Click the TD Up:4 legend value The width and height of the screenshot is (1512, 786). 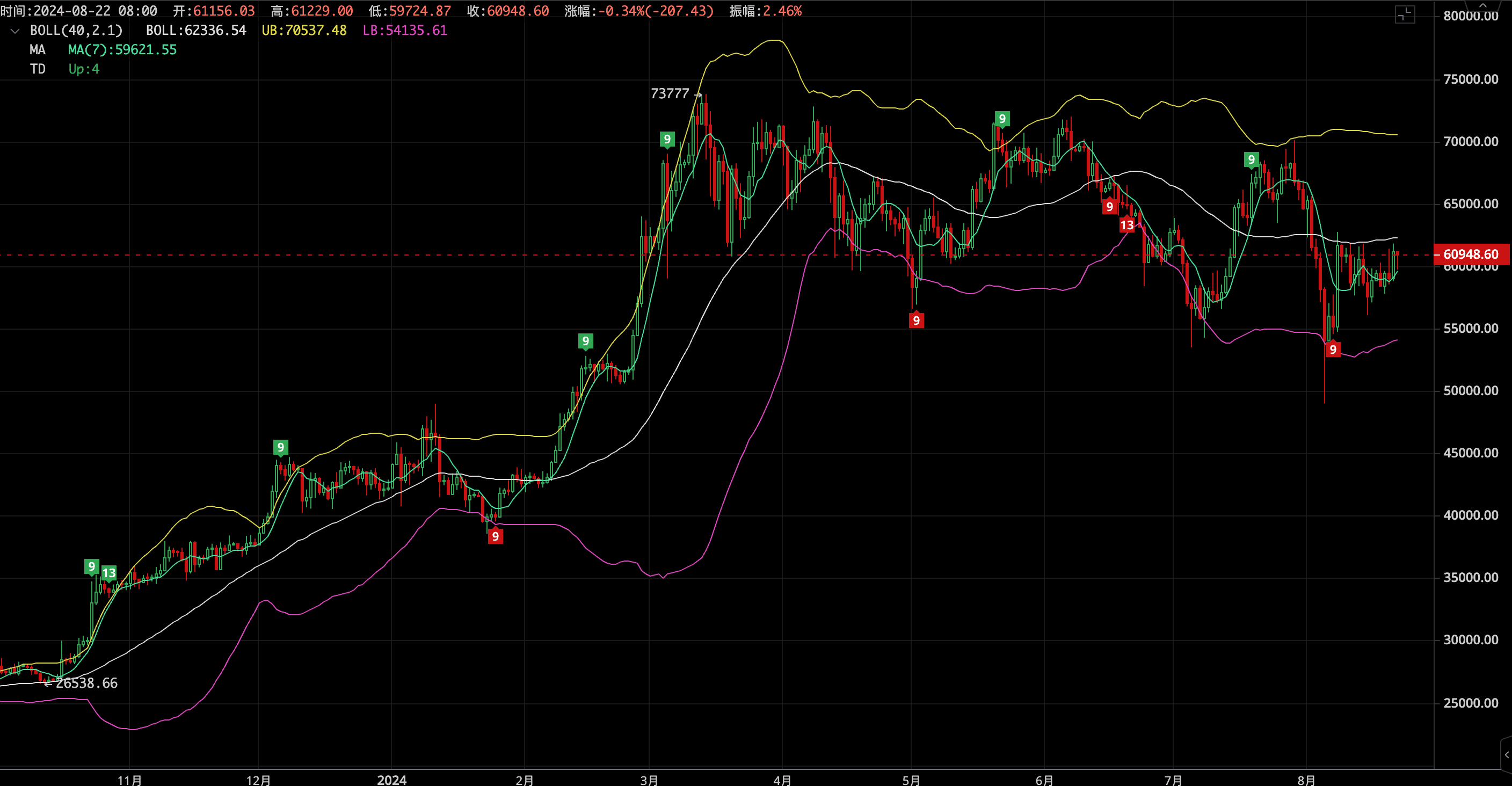coord(84,69)
